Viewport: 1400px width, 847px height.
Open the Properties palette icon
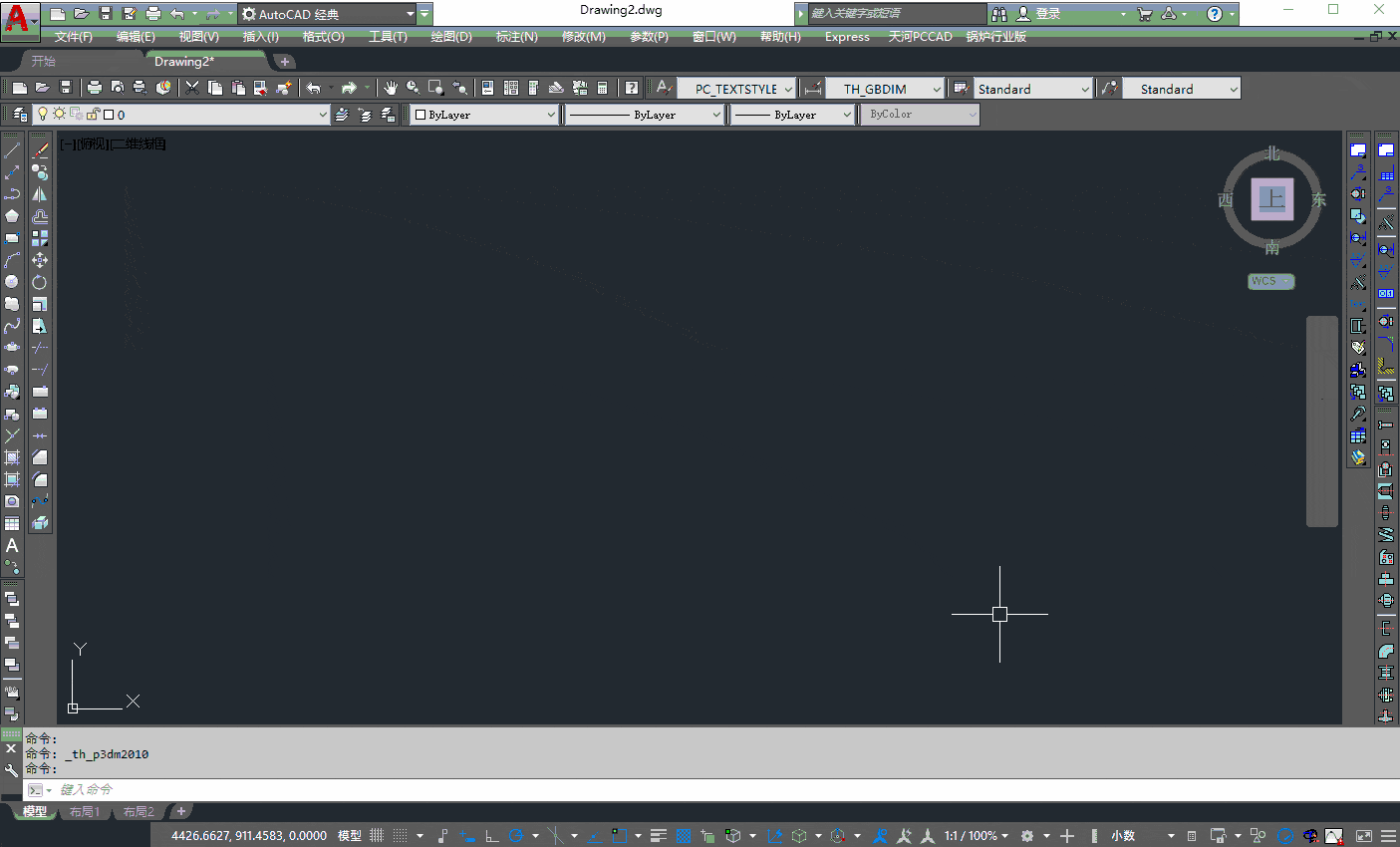[487, 88]
